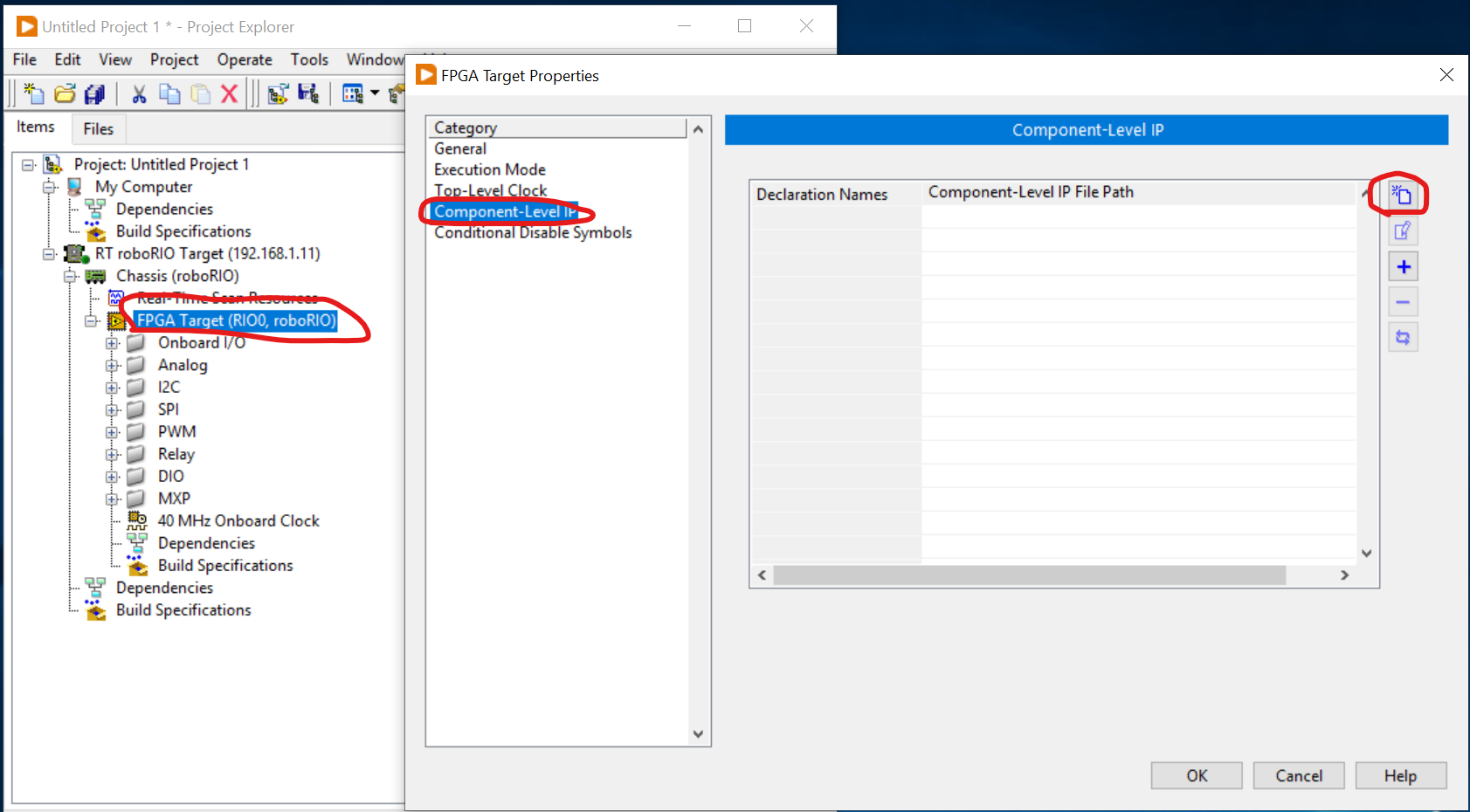The image size is (1470, 812).
Task: Click the Add (+) icon to add IP file
Action: 1403,266
